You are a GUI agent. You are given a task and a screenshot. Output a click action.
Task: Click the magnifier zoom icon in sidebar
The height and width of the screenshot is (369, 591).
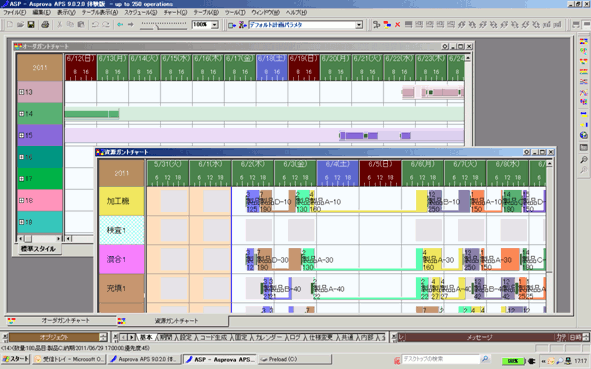(x=583, y=160)
